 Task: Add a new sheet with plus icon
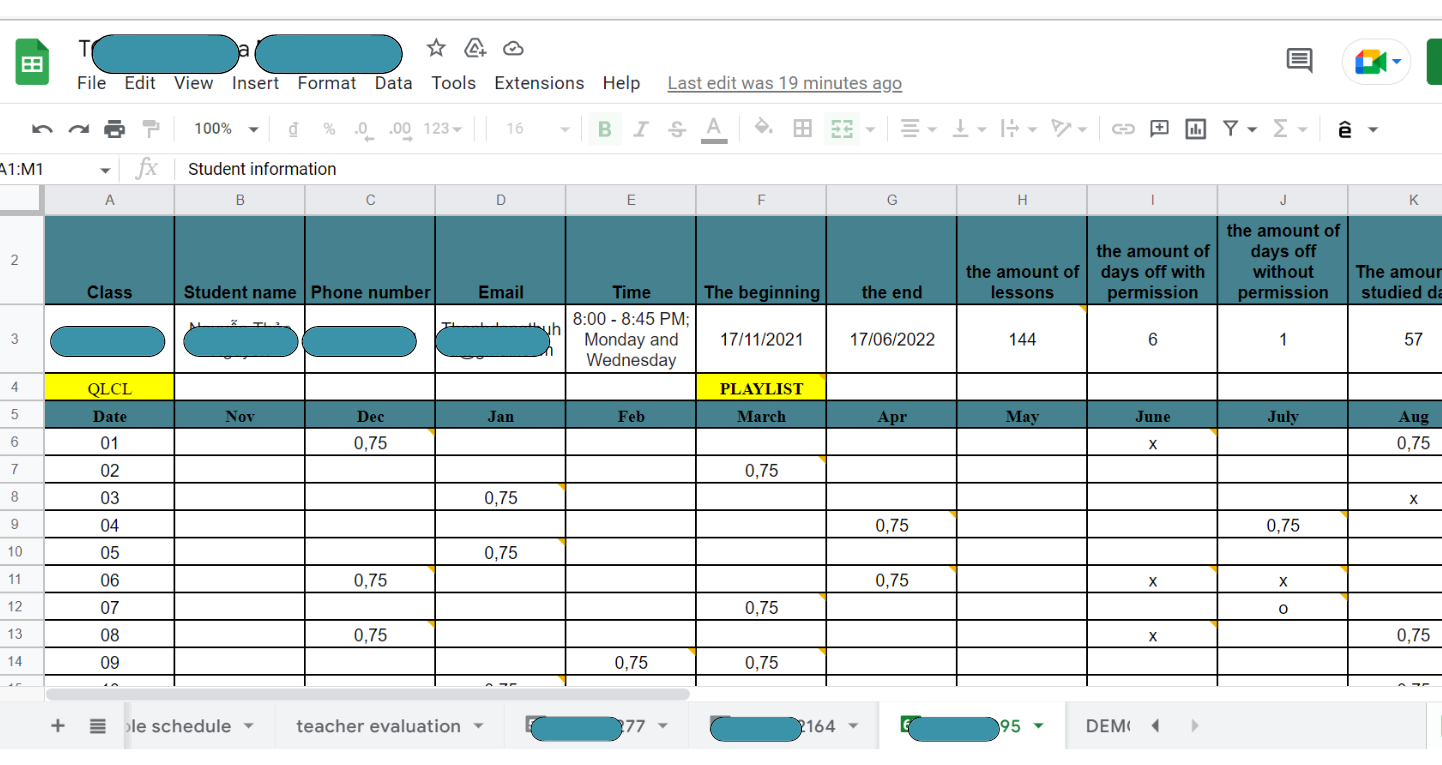click(x=58, y=726)
